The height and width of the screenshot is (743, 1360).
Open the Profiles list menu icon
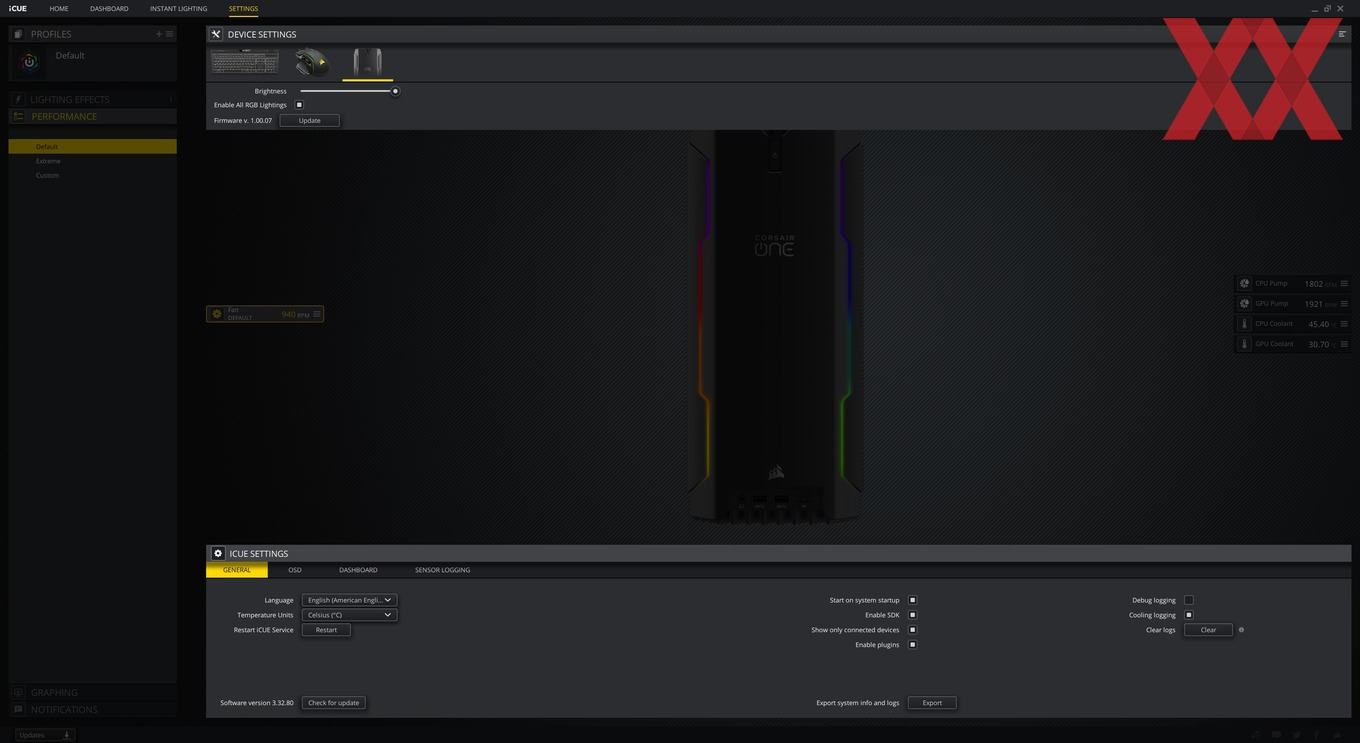pos(169,34)
